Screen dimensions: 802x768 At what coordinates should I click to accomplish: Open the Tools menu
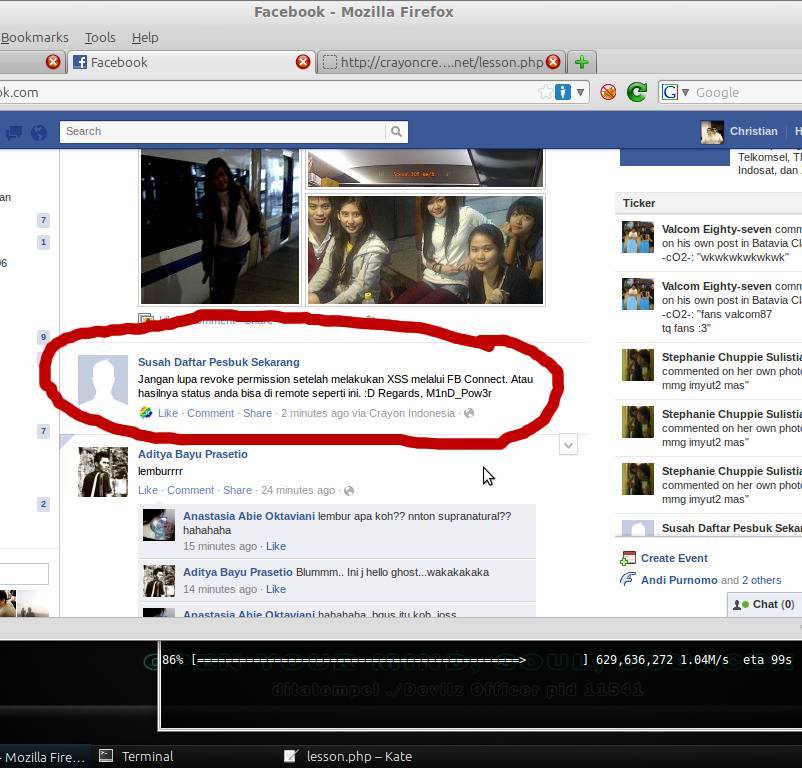click(100, 37)
